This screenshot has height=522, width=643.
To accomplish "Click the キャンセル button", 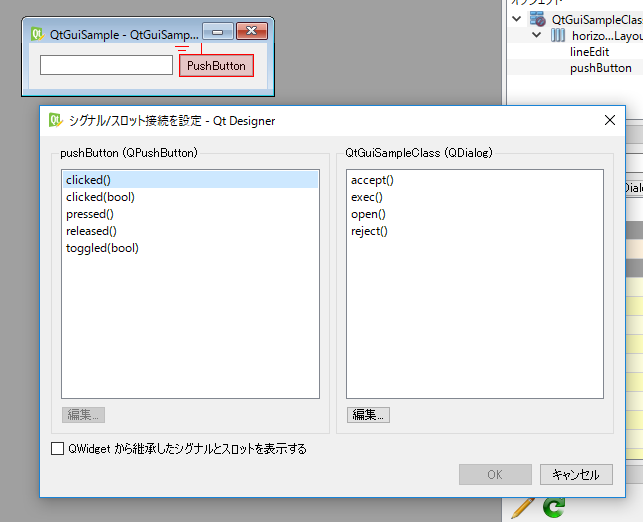I will (x=576, y=474).
